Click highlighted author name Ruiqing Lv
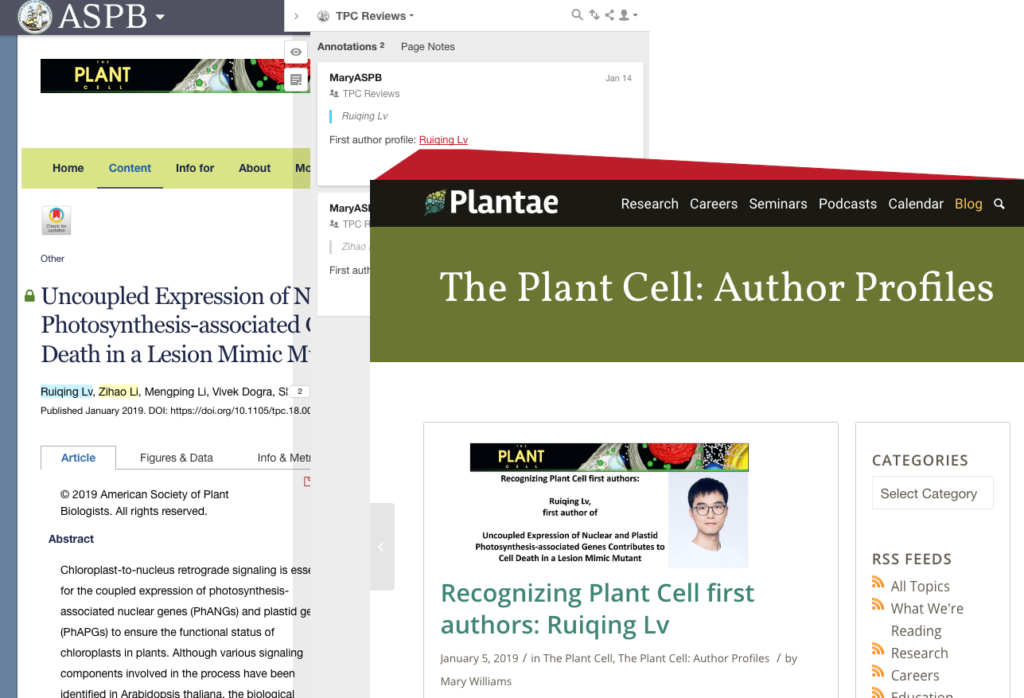Viewport: 1024px width, 698px height. (x=67, y=392)
